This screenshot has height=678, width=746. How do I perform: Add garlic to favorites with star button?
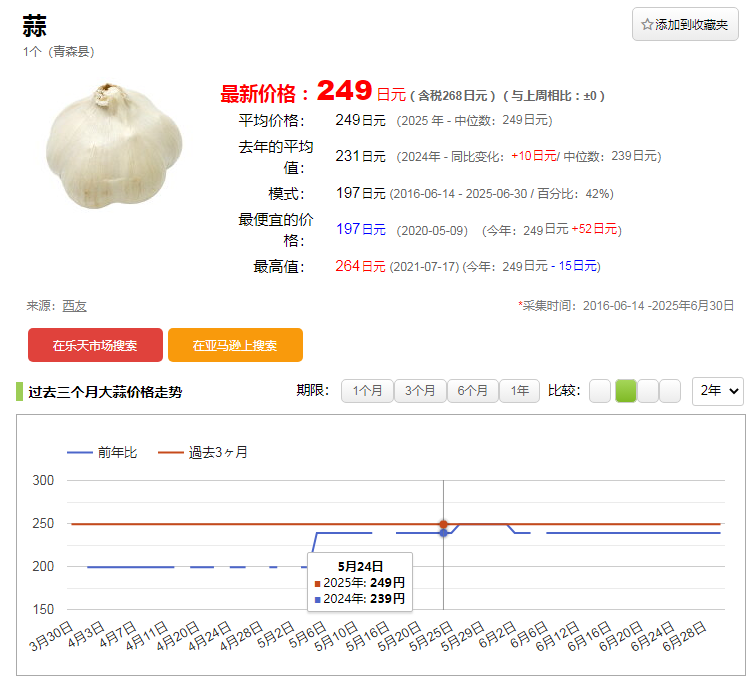[x=685, y=24]
